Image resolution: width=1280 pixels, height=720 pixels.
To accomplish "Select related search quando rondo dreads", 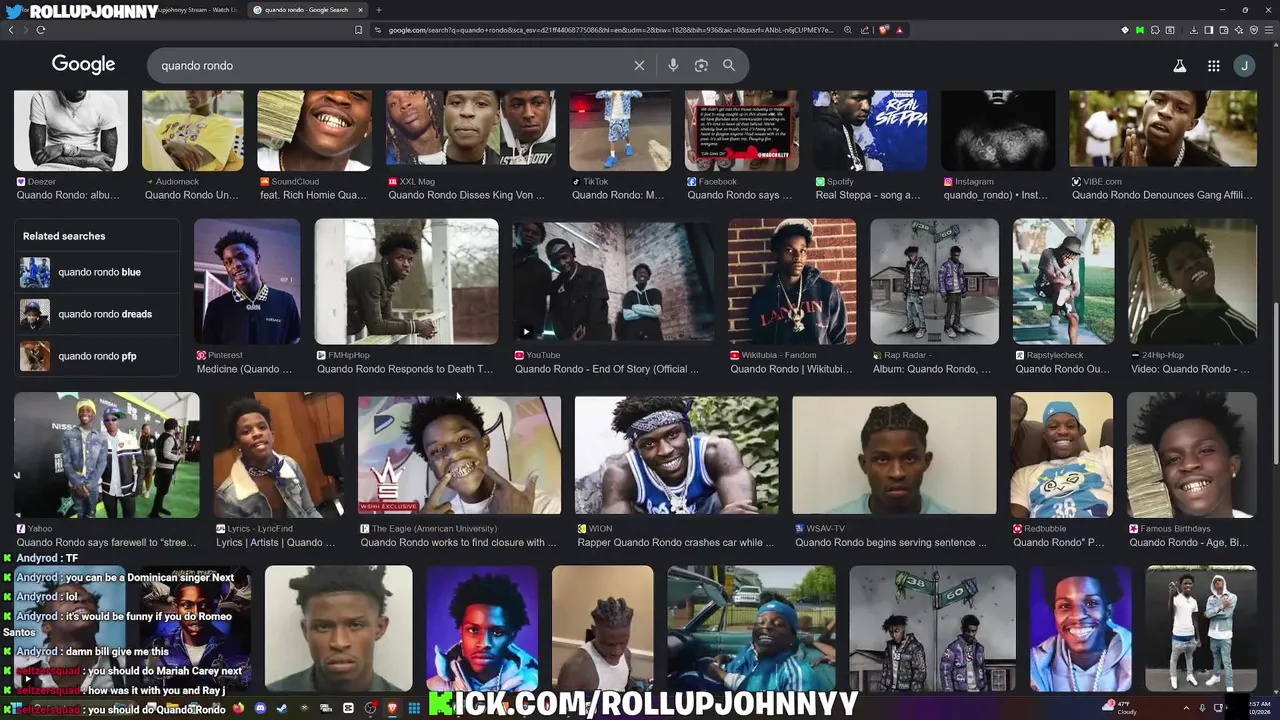I will click(97, 314).
